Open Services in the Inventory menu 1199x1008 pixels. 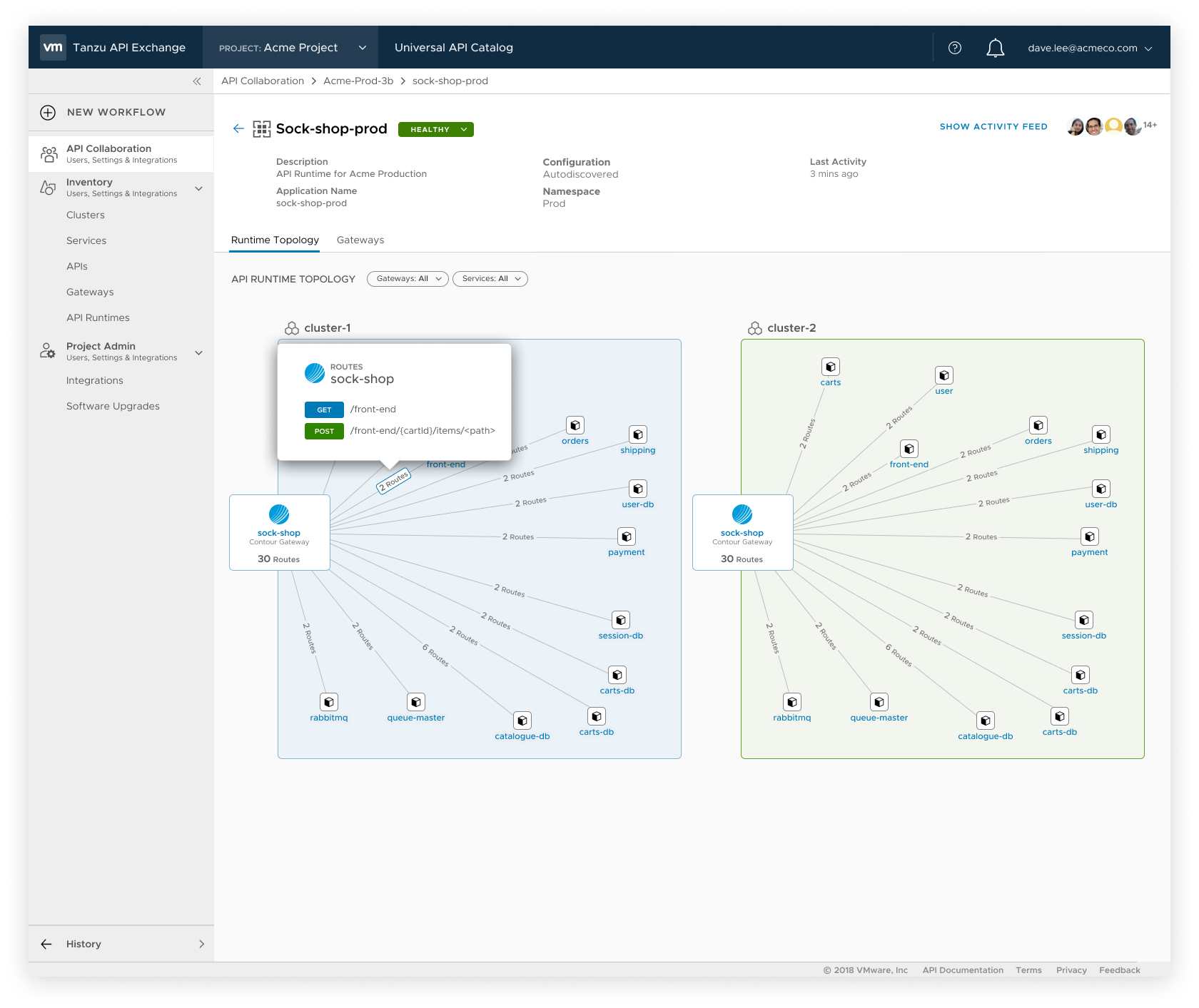[x=86, y=240]
